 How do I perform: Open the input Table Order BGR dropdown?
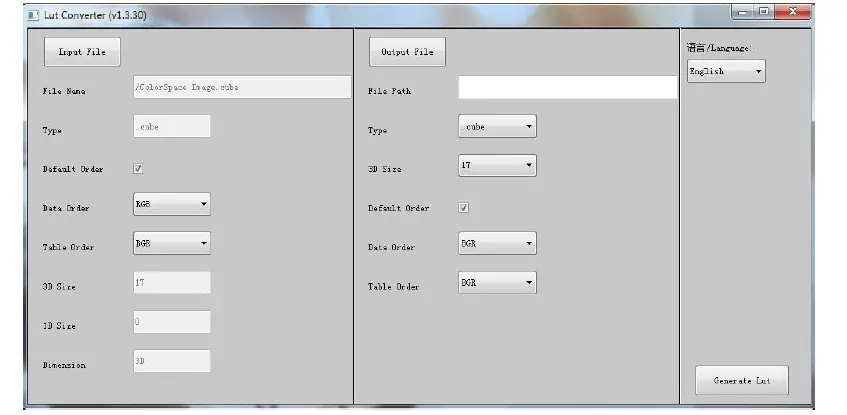[x=172, y=243]
